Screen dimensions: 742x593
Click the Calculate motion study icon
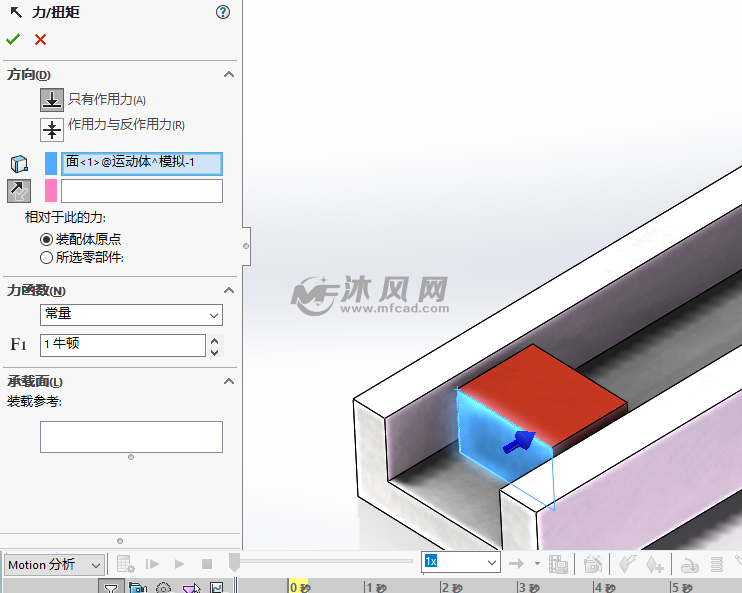coord(125,564)
